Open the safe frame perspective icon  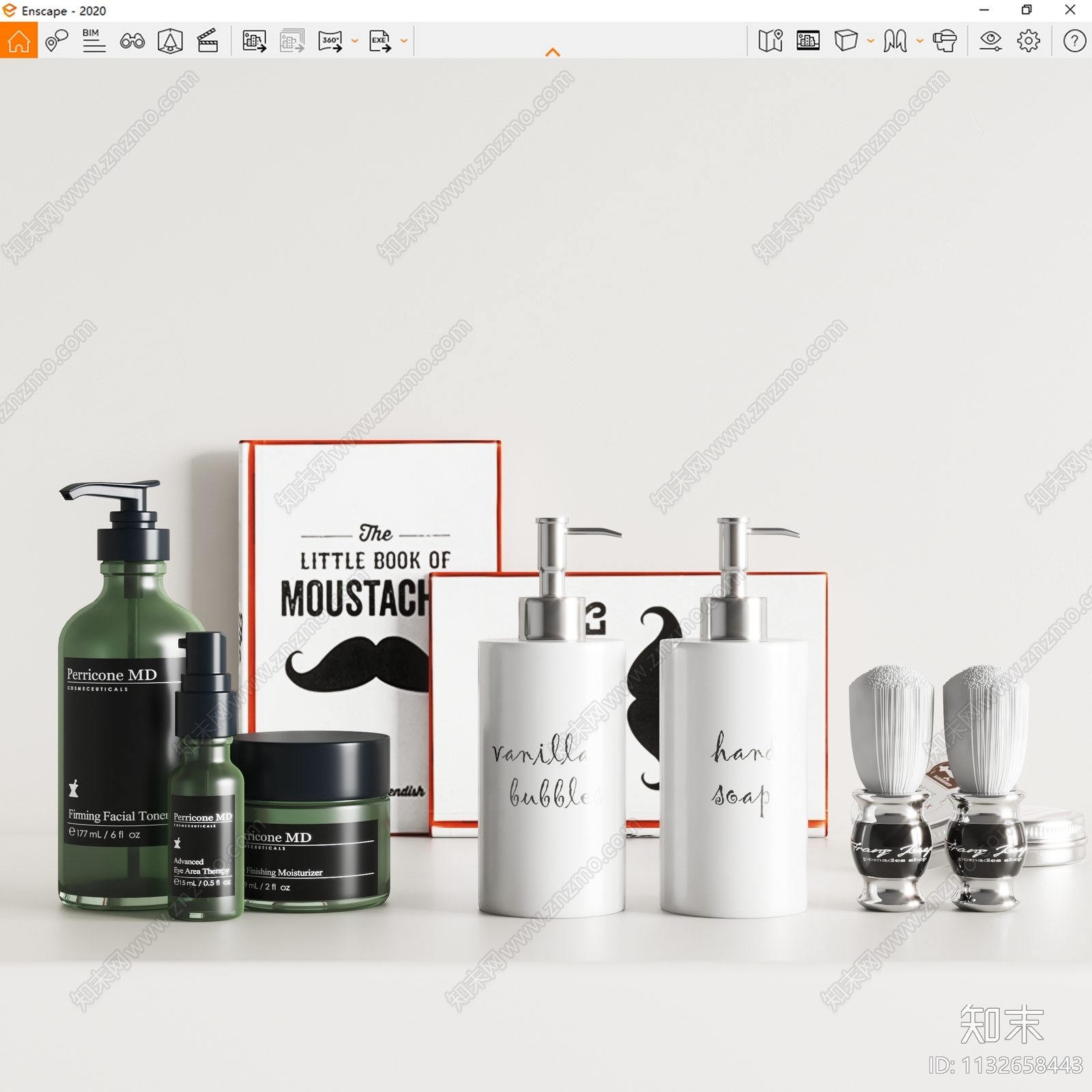coord(170,41)
